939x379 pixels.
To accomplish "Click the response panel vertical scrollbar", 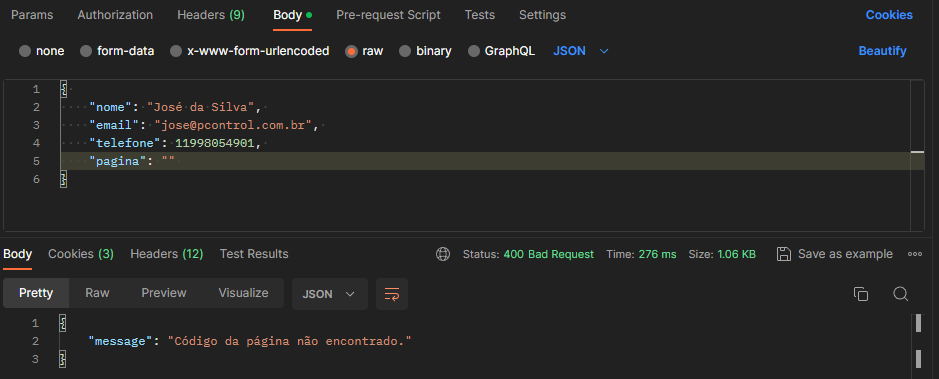I will pos(919,341).
